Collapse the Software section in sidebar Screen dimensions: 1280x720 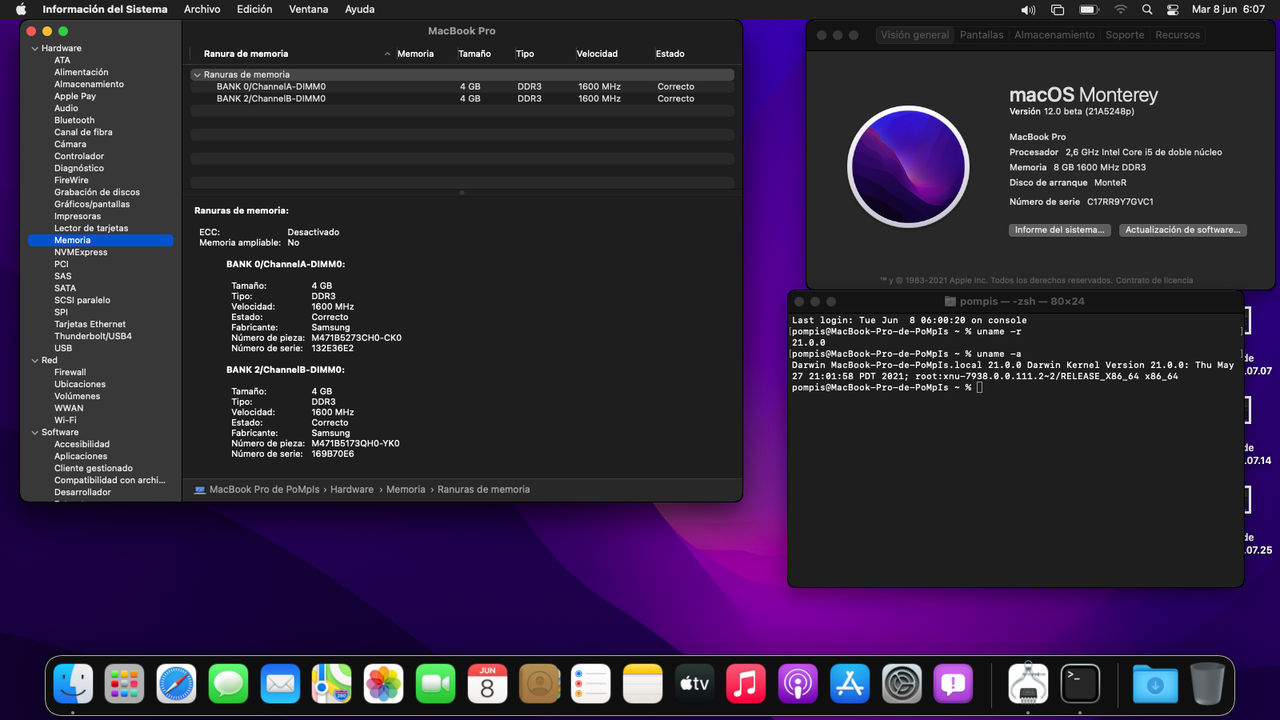[35, 432]
